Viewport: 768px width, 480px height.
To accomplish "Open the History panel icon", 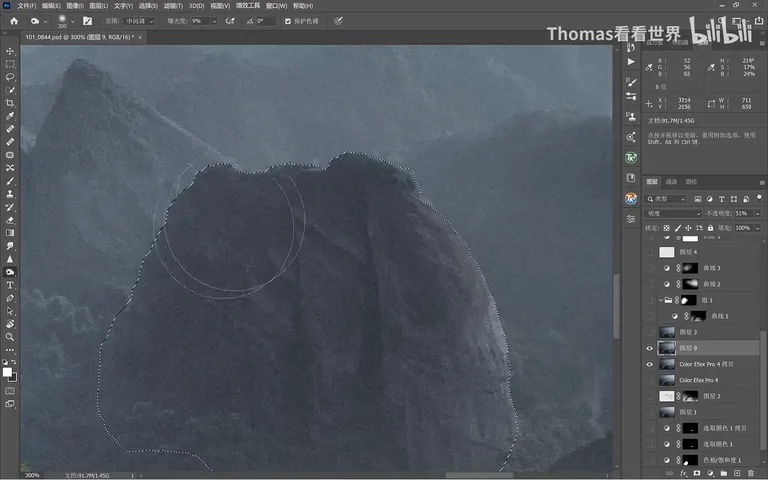I will 631,48.
